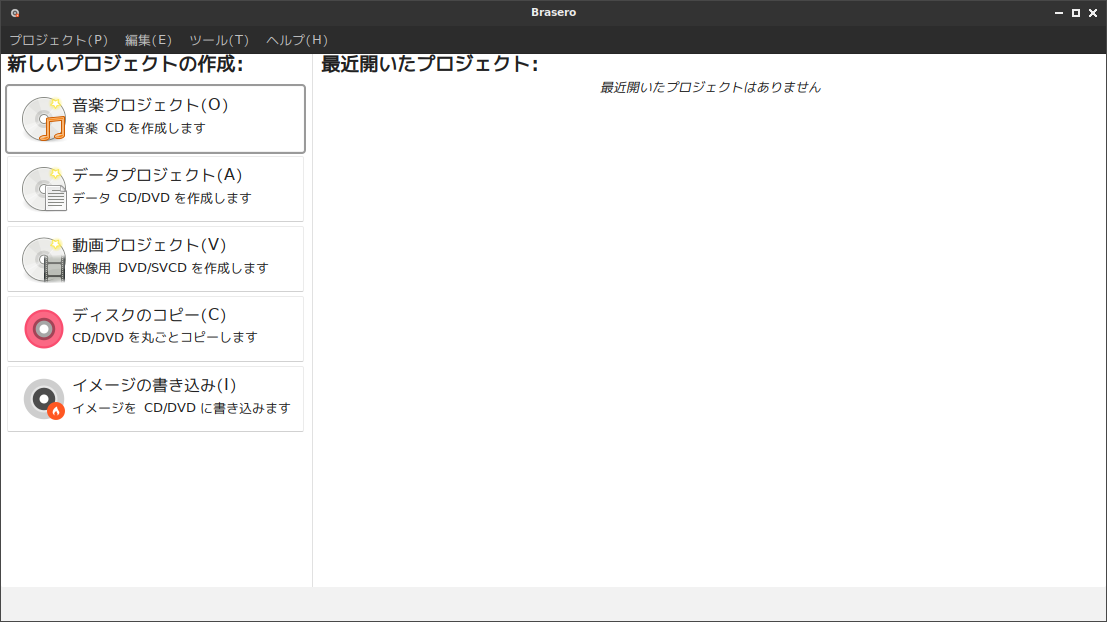
Task: Open the 編集(E) menu
Action: 148,40
